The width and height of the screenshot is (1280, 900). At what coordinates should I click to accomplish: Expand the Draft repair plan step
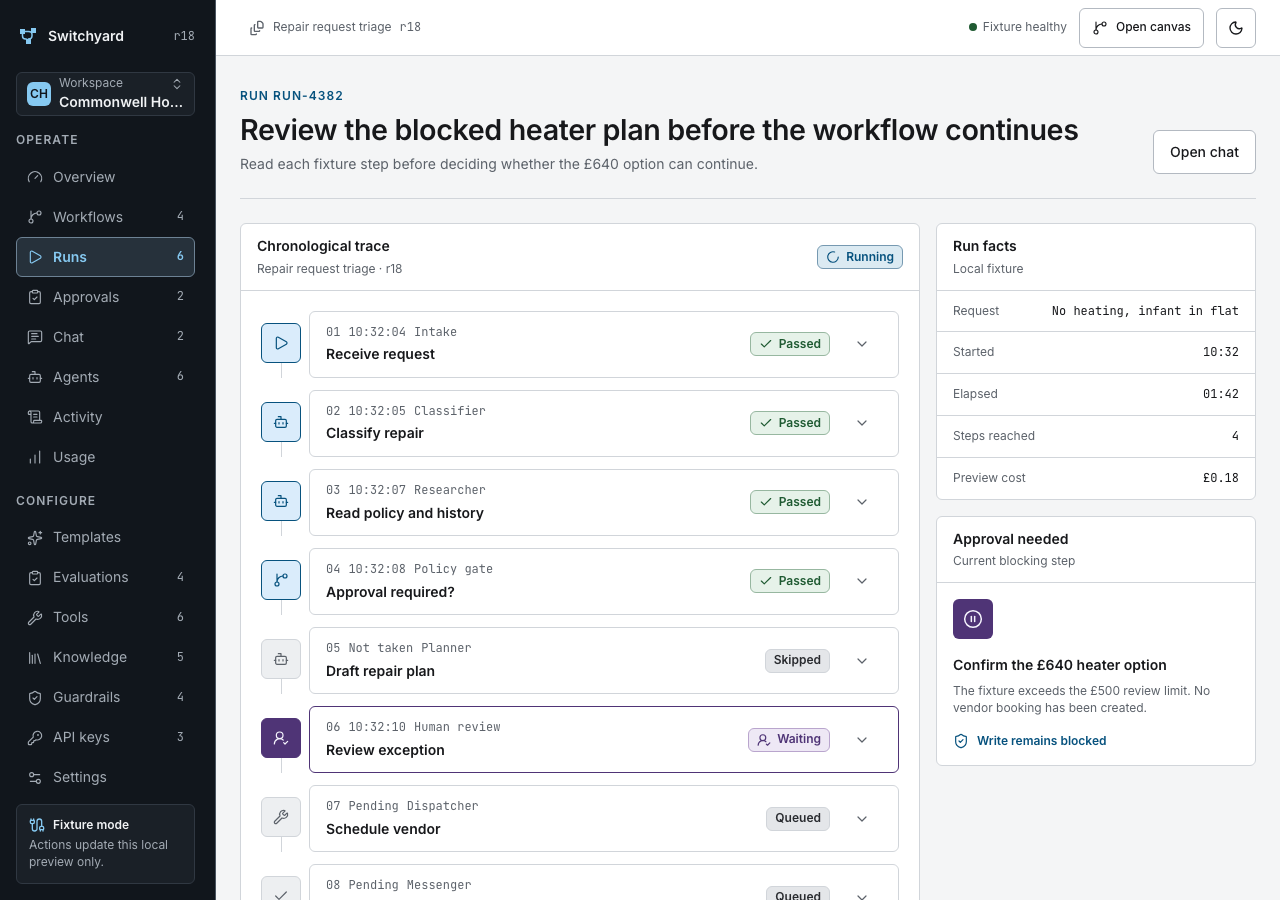pyautogui.click(x=862, y=661)
